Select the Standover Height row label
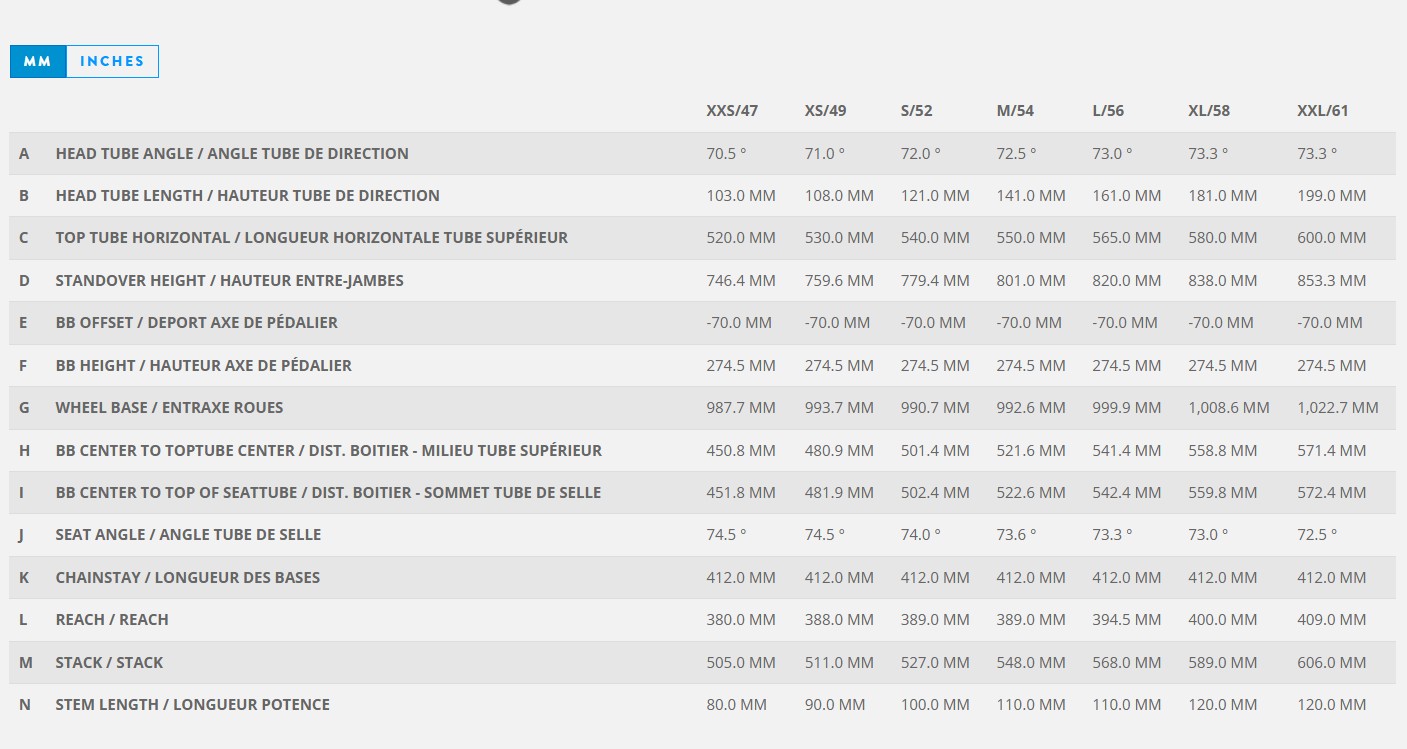 tap(229, 281)
